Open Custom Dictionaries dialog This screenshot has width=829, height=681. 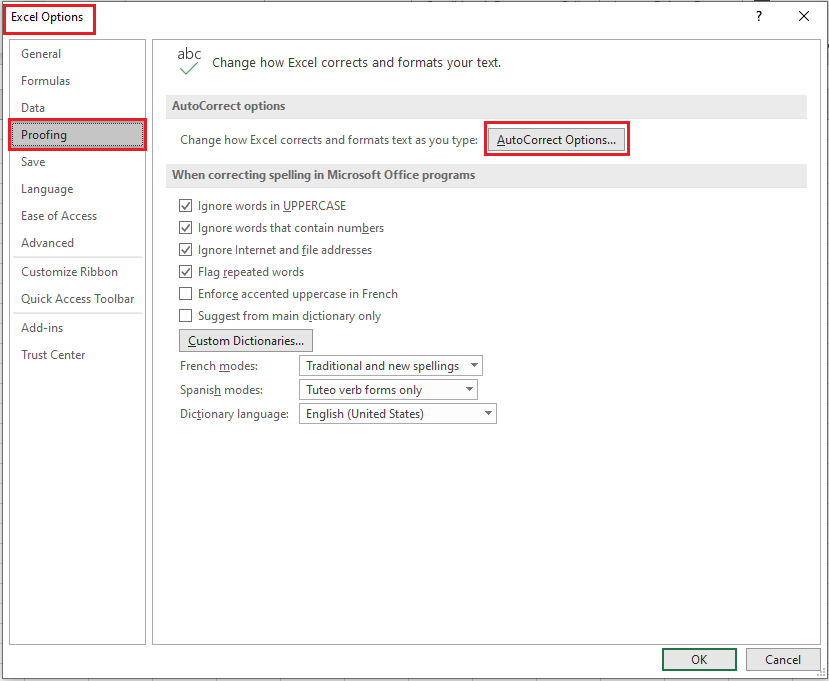coord(245,340)
